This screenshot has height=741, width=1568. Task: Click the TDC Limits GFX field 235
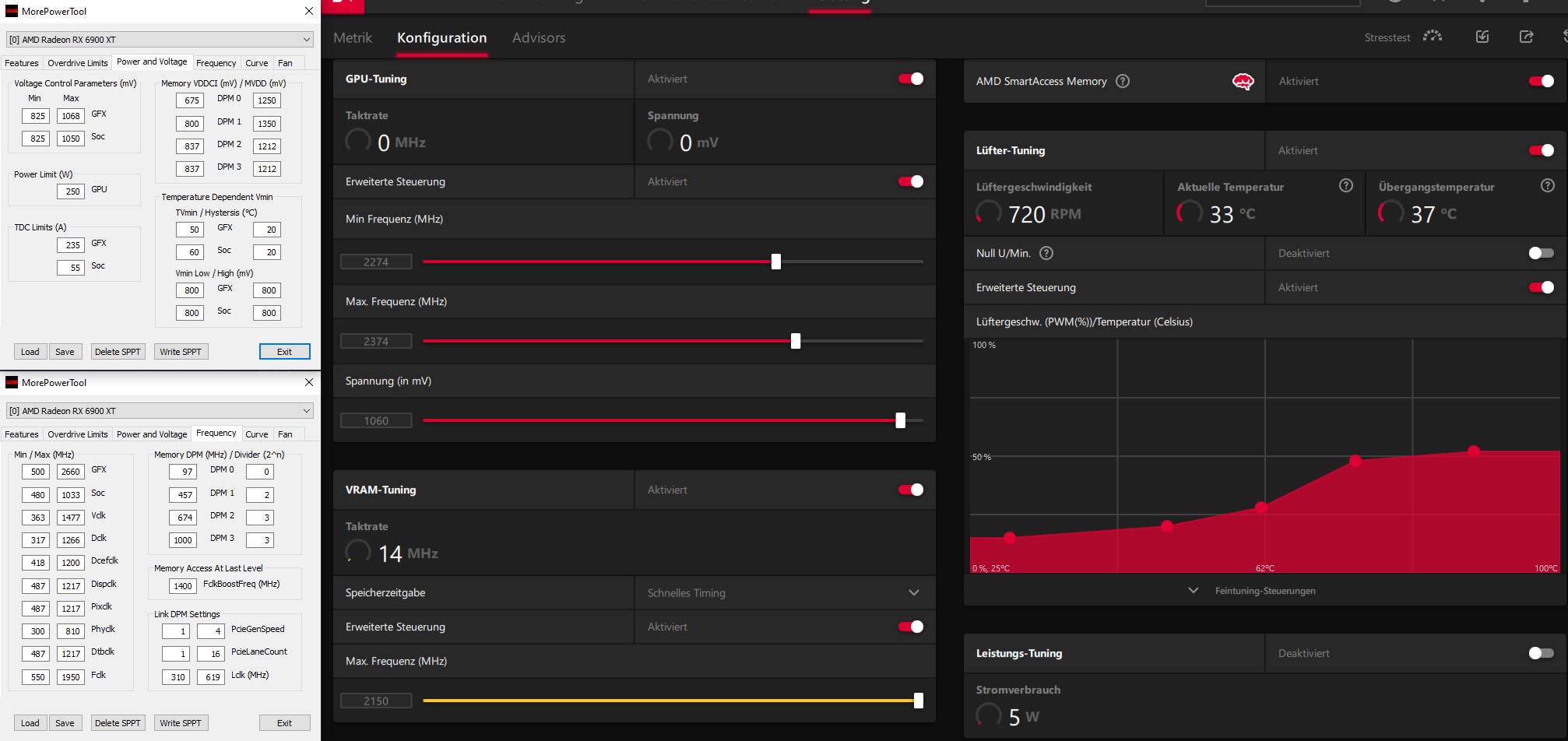click(71, 244)
